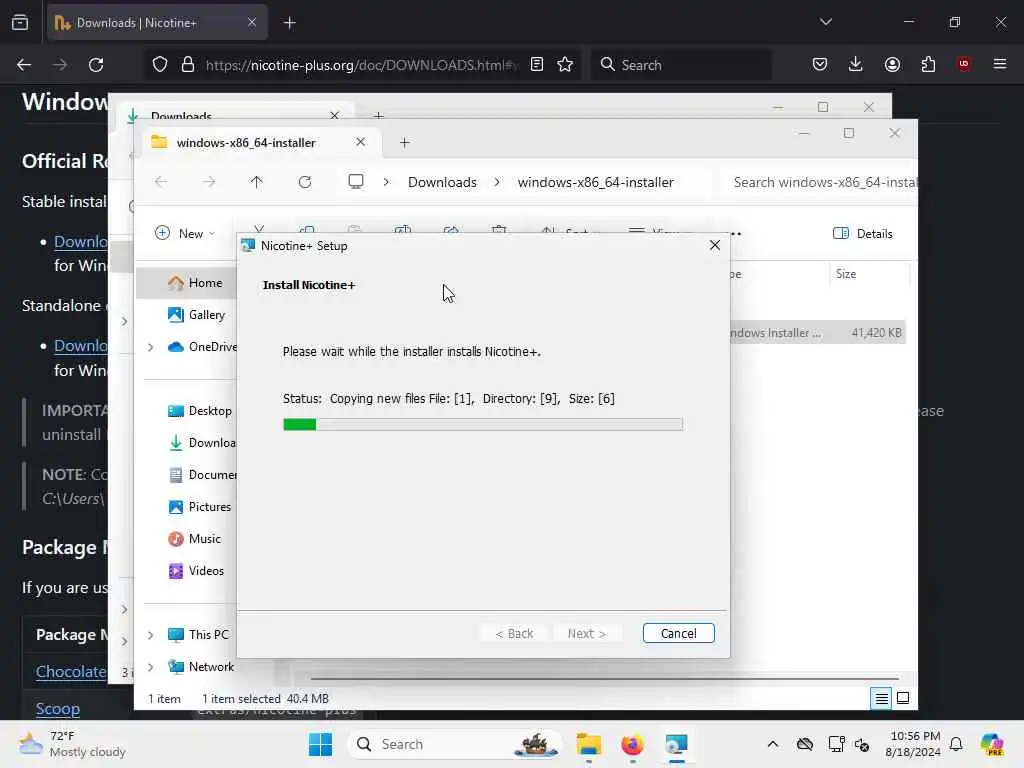The image size is (1024, 768).
Task: Open Save to Pocket button
Action: [820, 64]
